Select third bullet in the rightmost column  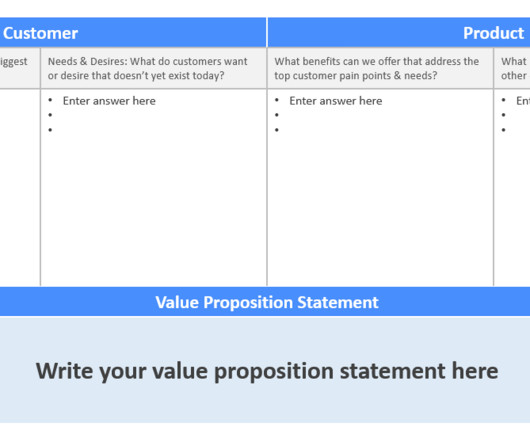504,130
